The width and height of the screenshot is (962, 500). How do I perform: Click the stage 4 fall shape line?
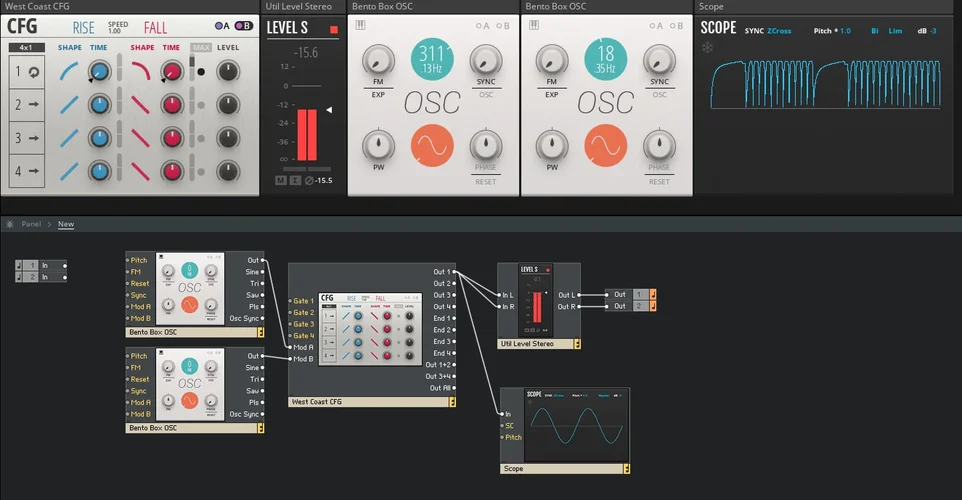(x=140, y=171)
